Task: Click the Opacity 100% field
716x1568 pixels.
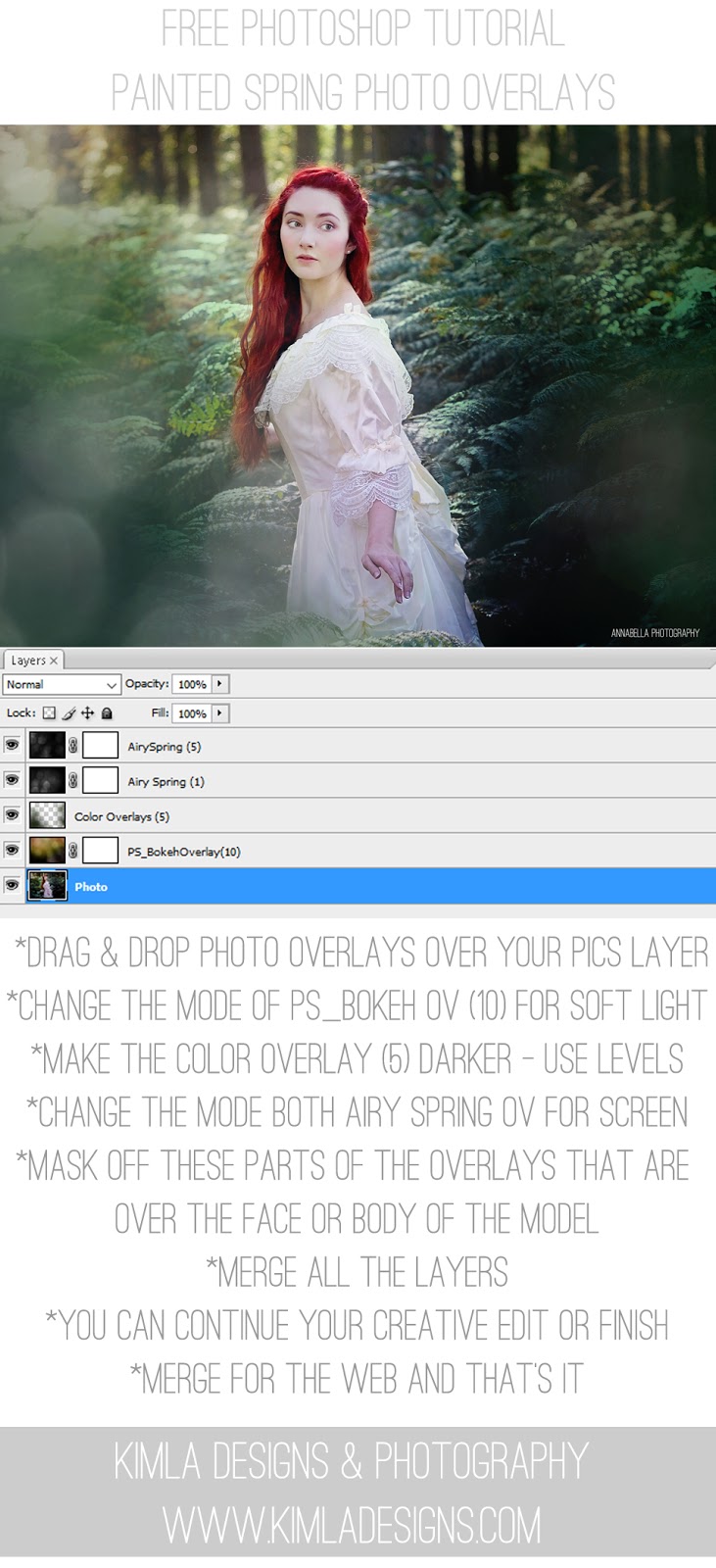Action: point(192,684)
